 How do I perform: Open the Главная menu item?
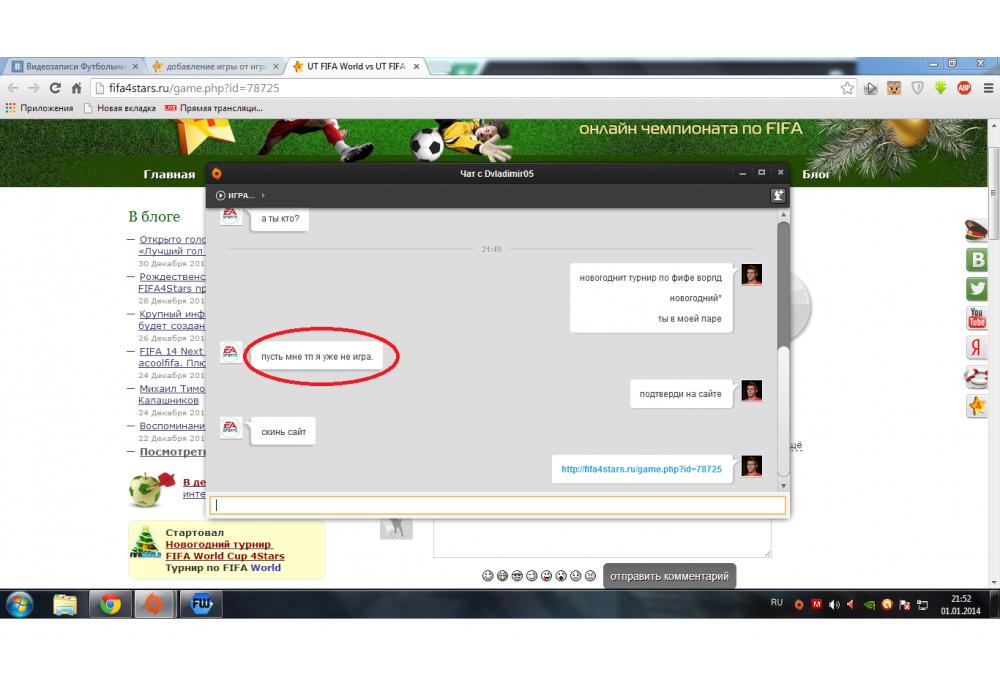[x=169, y=174]
